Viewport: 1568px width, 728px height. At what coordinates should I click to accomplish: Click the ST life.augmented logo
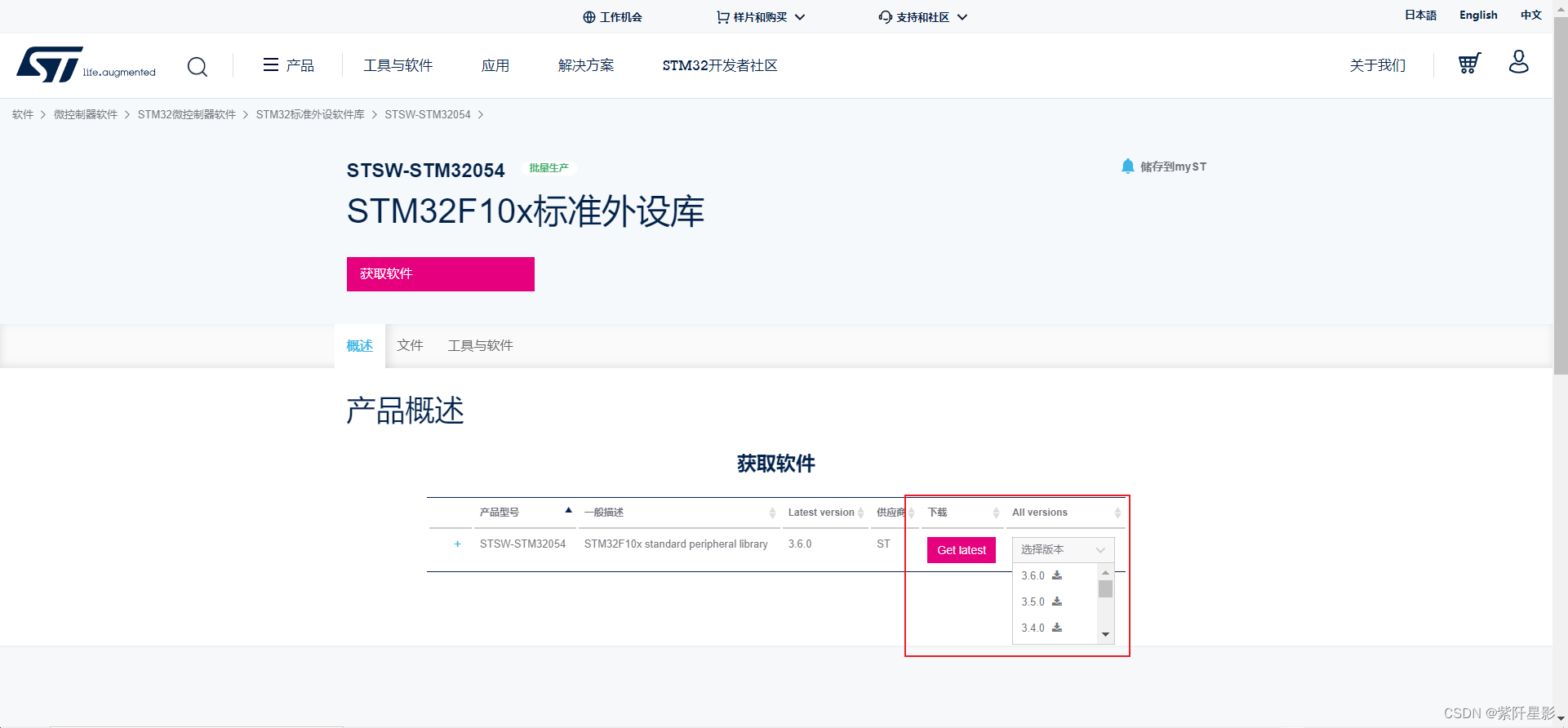coord(86,64)
